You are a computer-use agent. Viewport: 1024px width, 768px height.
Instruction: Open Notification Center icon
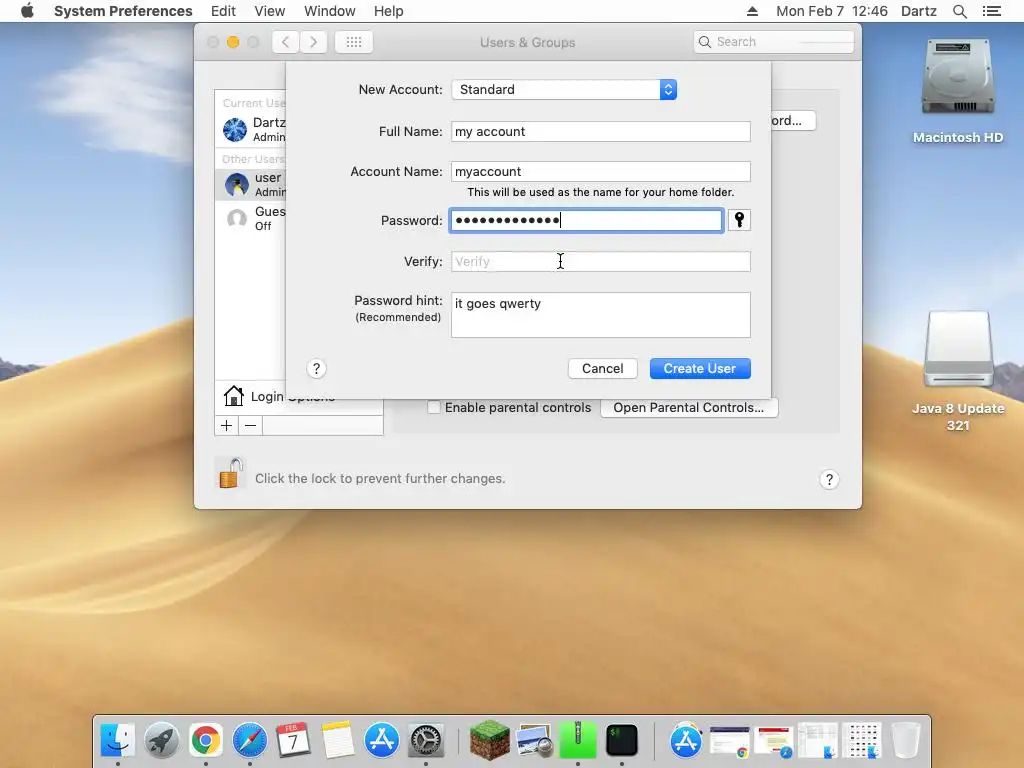(992, 11)
